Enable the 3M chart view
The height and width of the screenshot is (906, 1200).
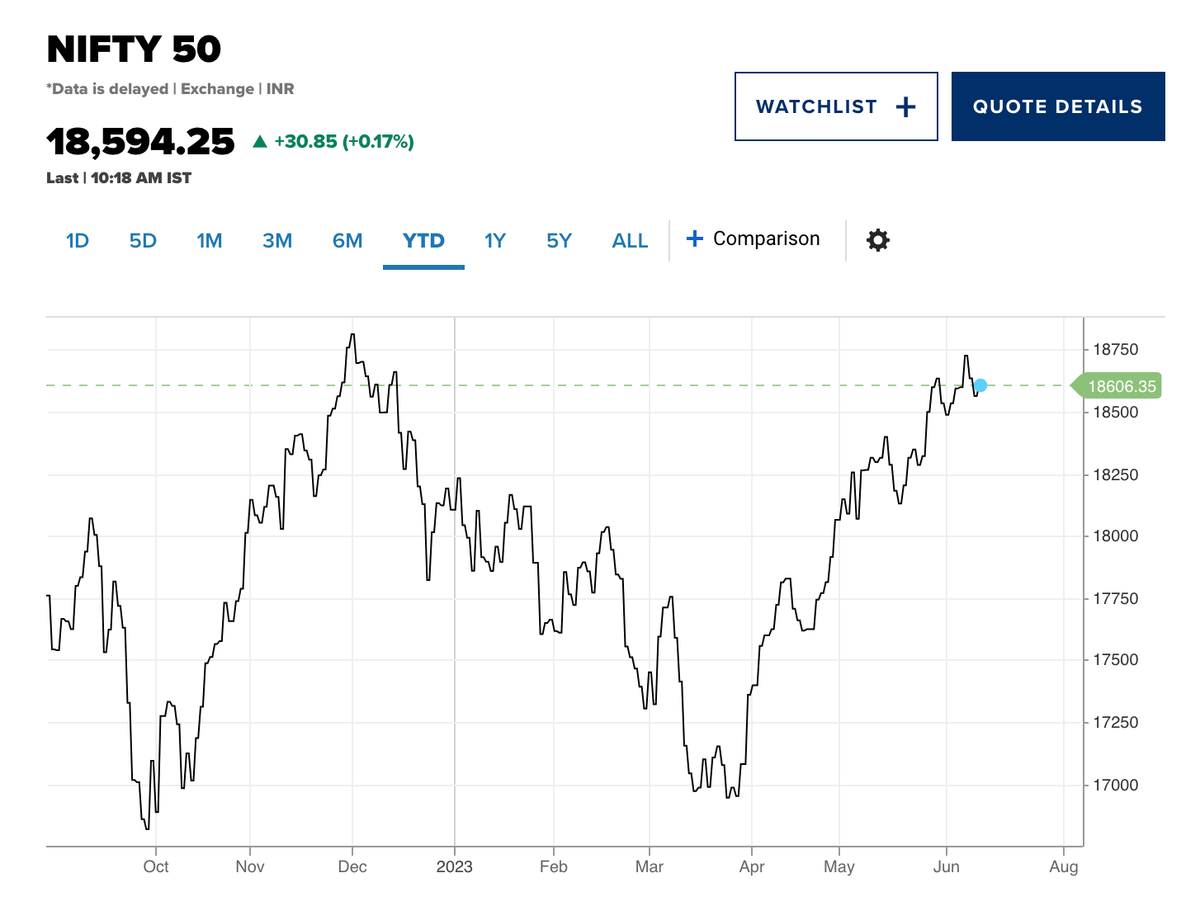277,240
